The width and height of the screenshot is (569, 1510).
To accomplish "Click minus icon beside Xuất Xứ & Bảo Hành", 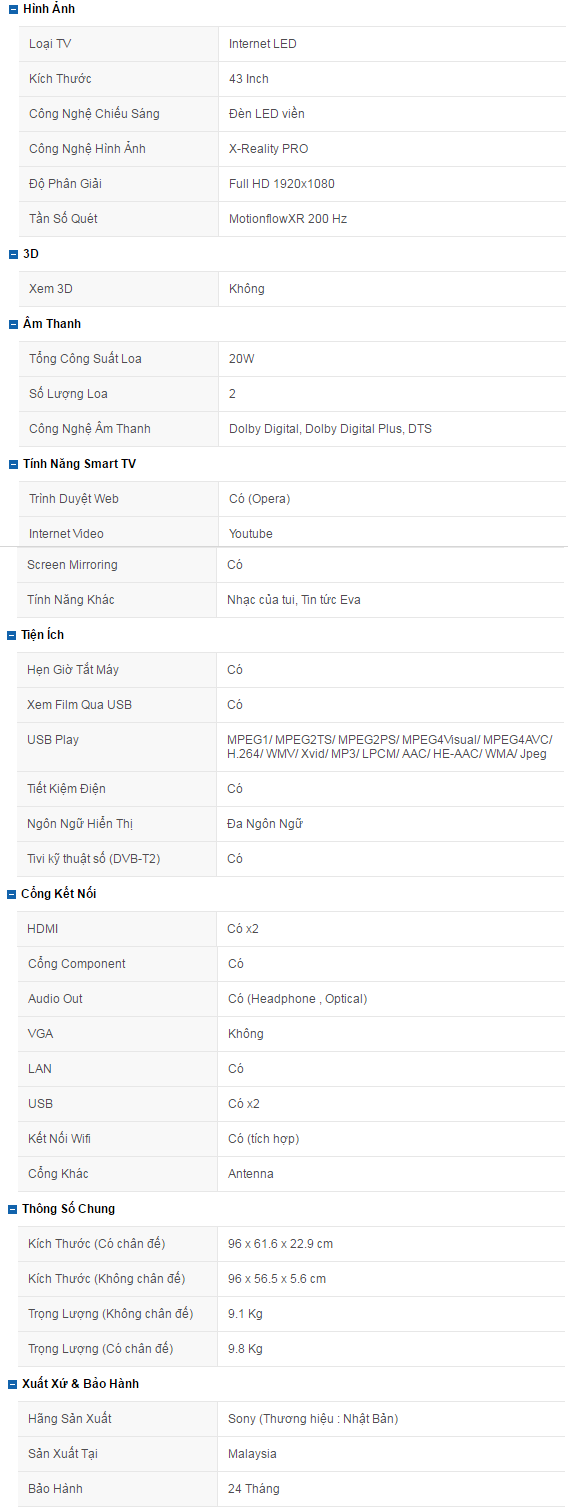I will (13, 1384).
